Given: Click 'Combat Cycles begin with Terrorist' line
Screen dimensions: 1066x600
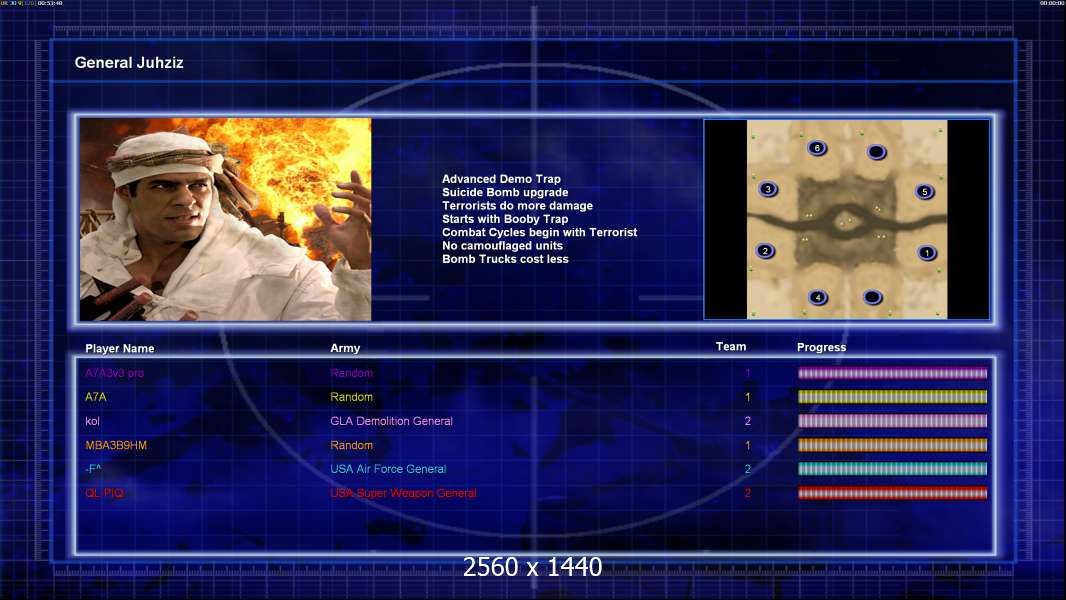Looking at the screenshot, I should (540, 232).
